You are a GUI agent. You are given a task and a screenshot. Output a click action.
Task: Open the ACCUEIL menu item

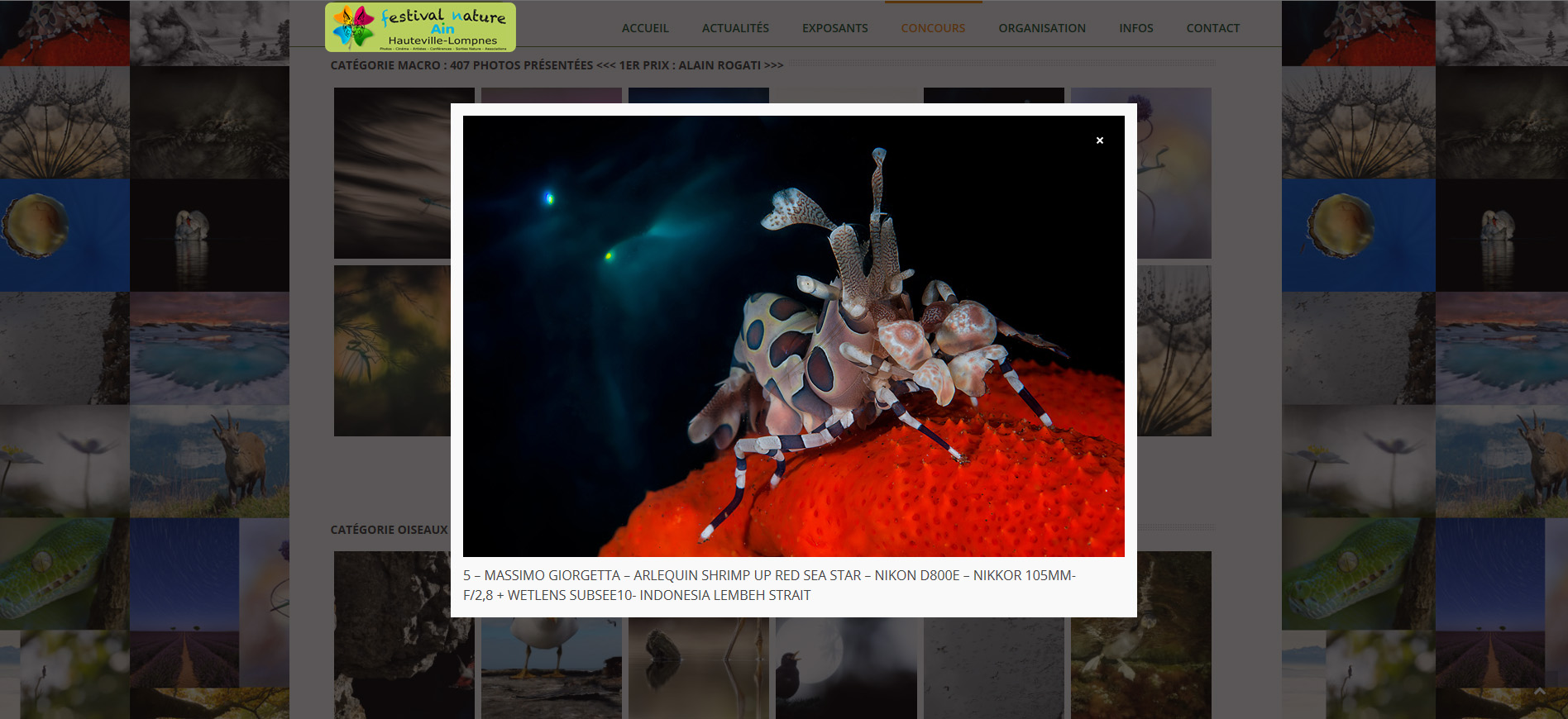tap(645, 28)
